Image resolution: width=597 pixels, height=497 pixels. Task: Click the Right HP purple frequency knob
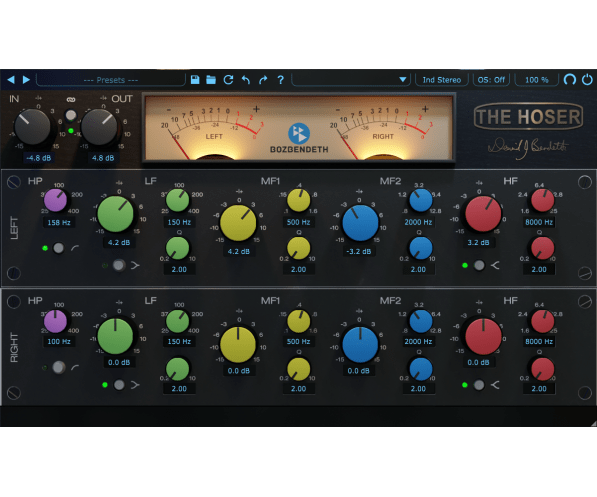(x=56, y=321)
